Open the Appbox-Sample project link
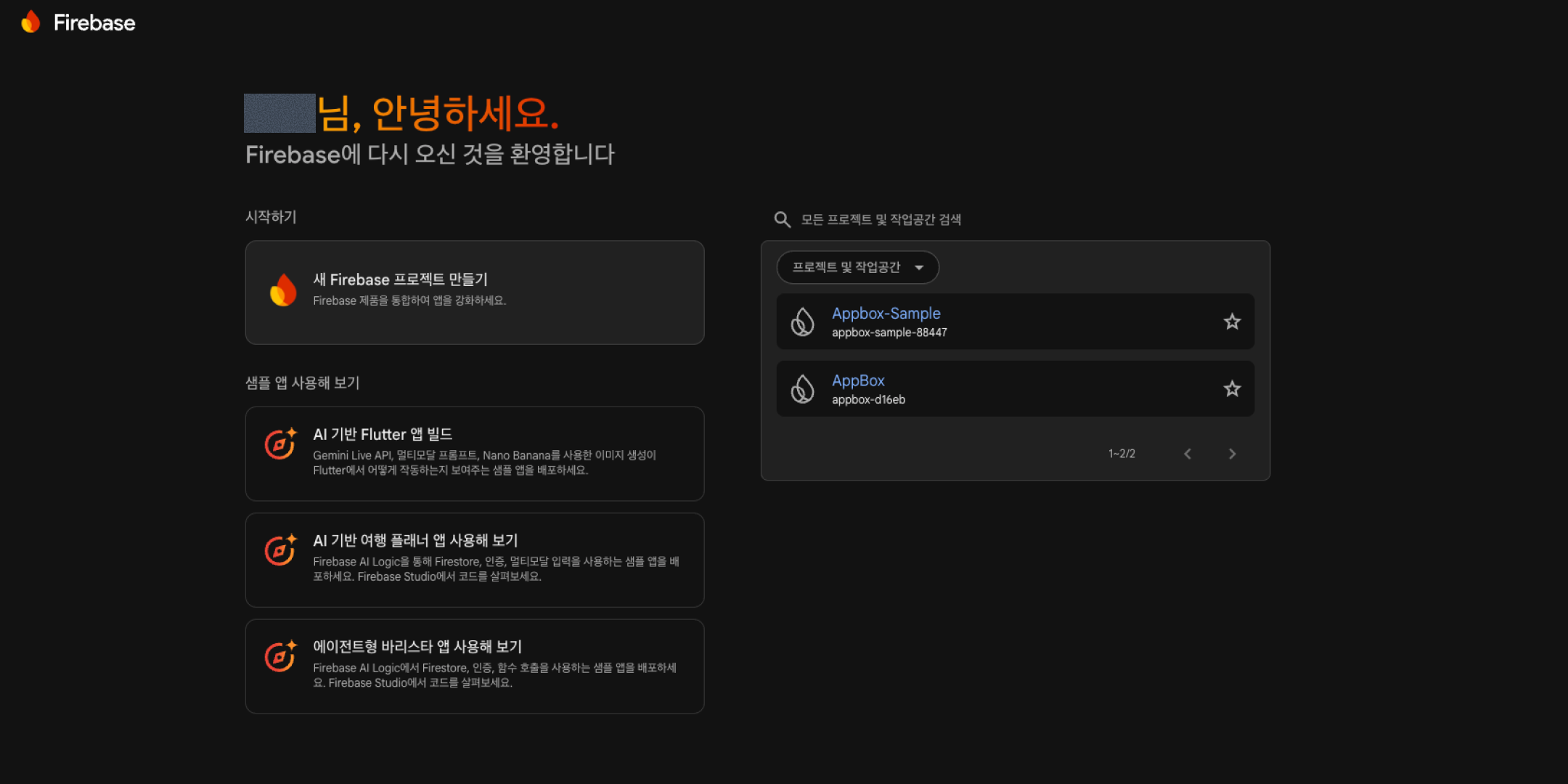The height and width of the screenshot is (784, 1568). pos(886,314)
